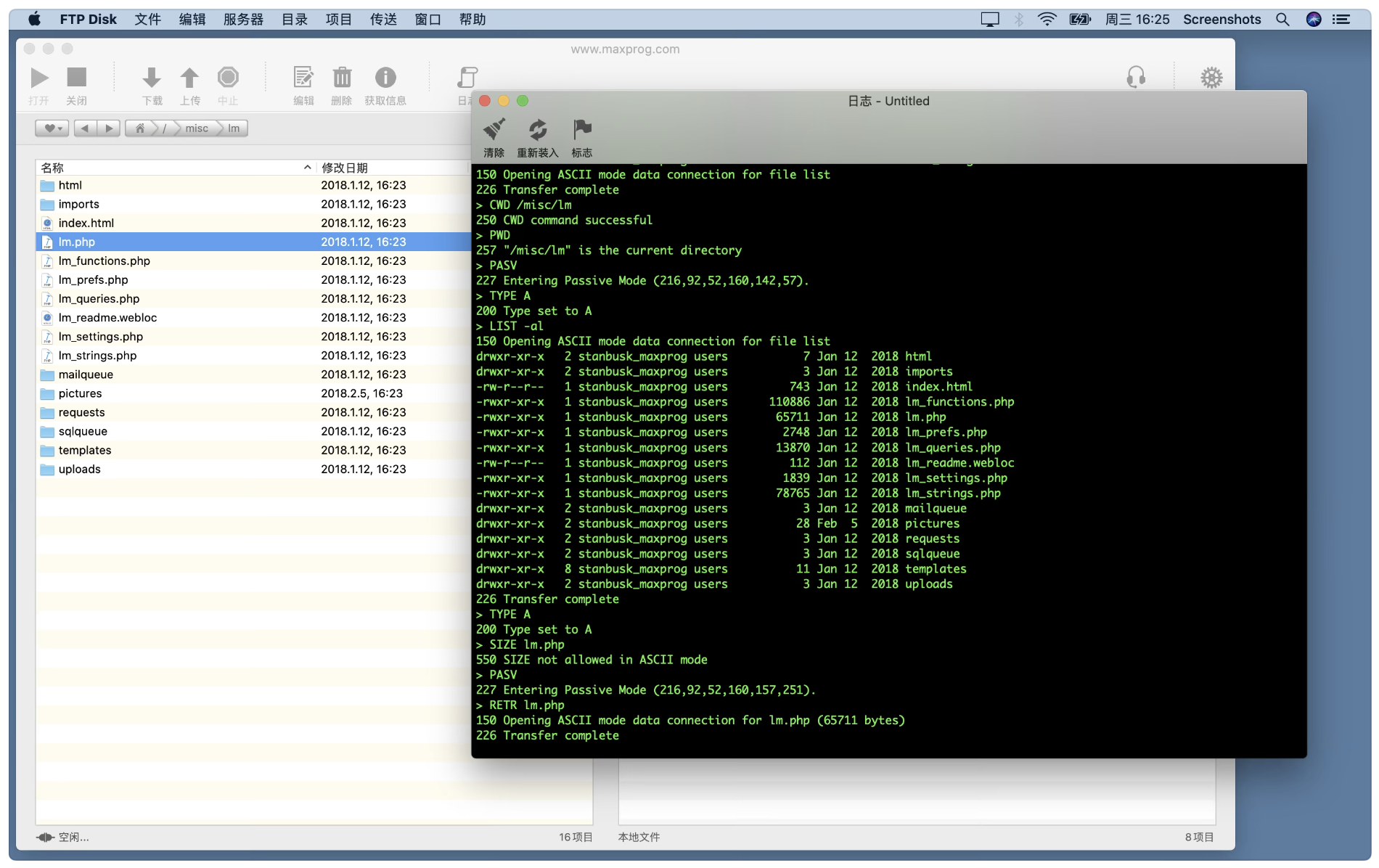
Task: Select the templates folder in file list
Action: coord(85,450)
